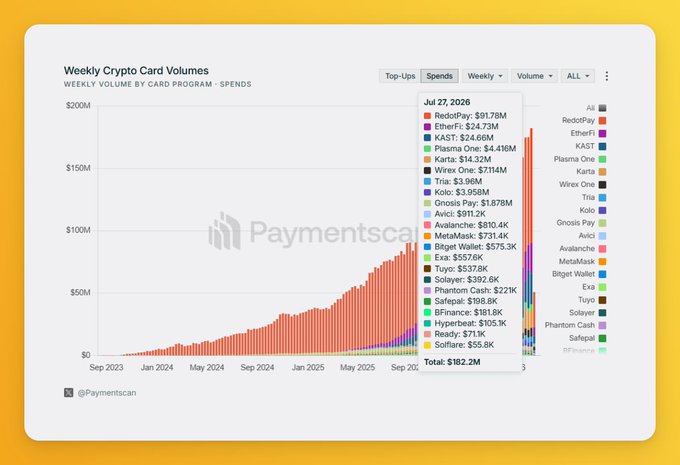The height and width of the screenshot is (465, 680).
Task: Toggle KAST in the chart legend
Action: click(x=591, y=146)
